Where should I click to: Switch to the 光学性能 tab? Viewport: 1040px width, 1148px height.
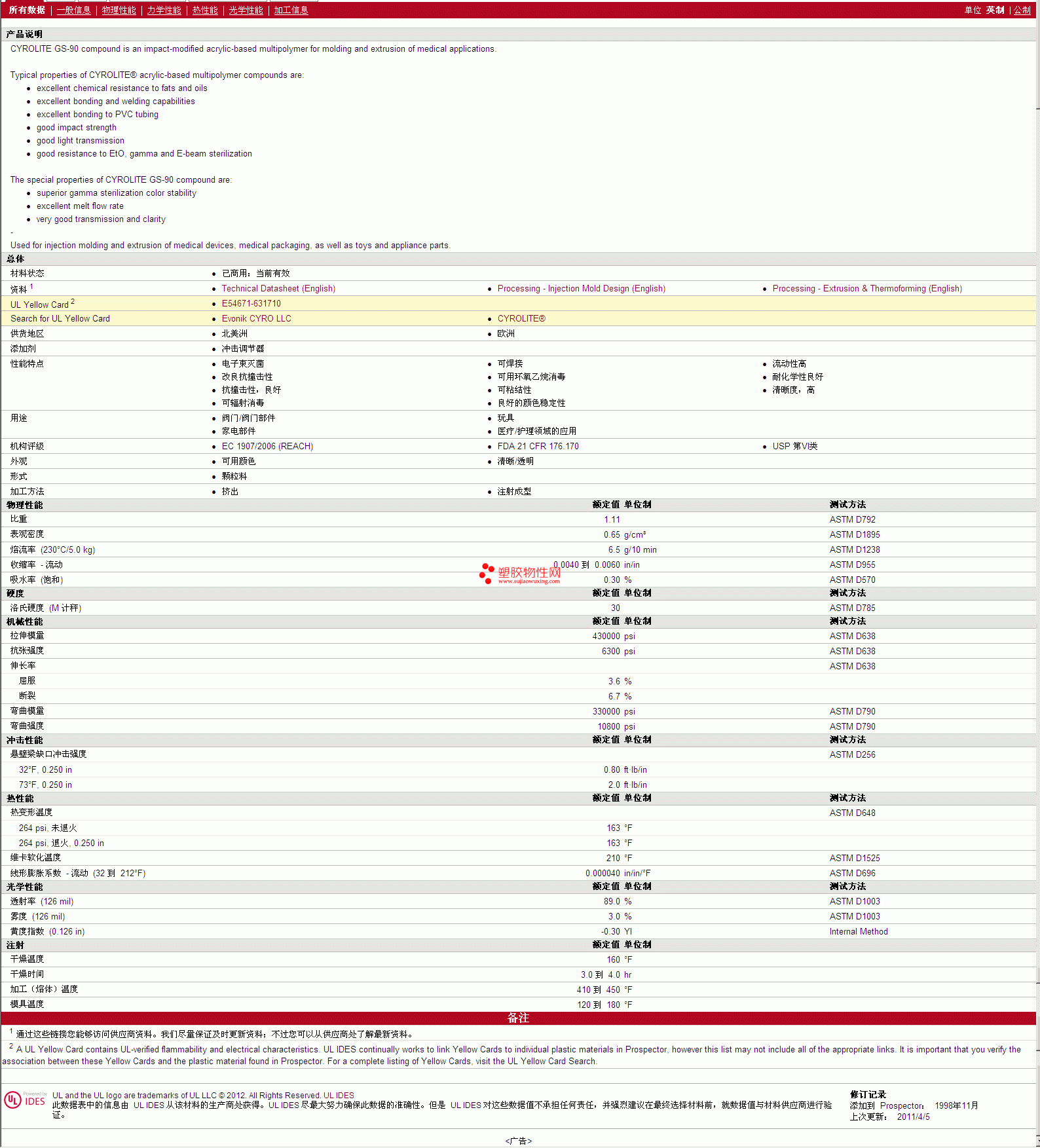point(246,10)
